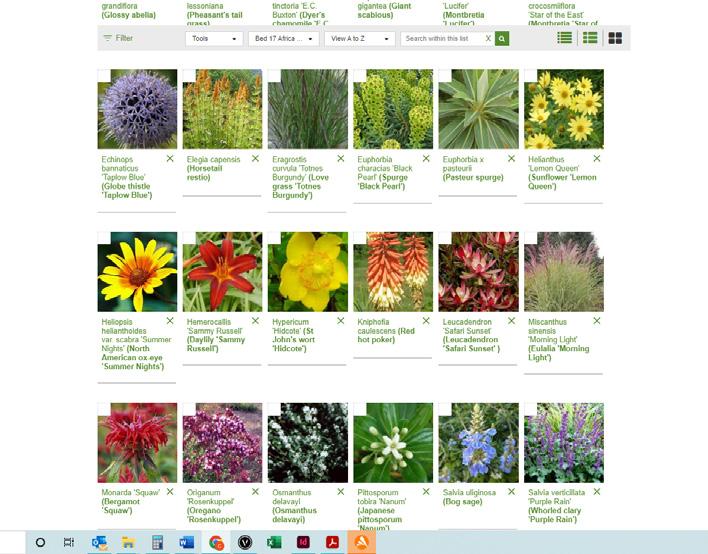Remove Osmanthus delavayi from list
Screen dimensions: 708x554
click(340, 492)
